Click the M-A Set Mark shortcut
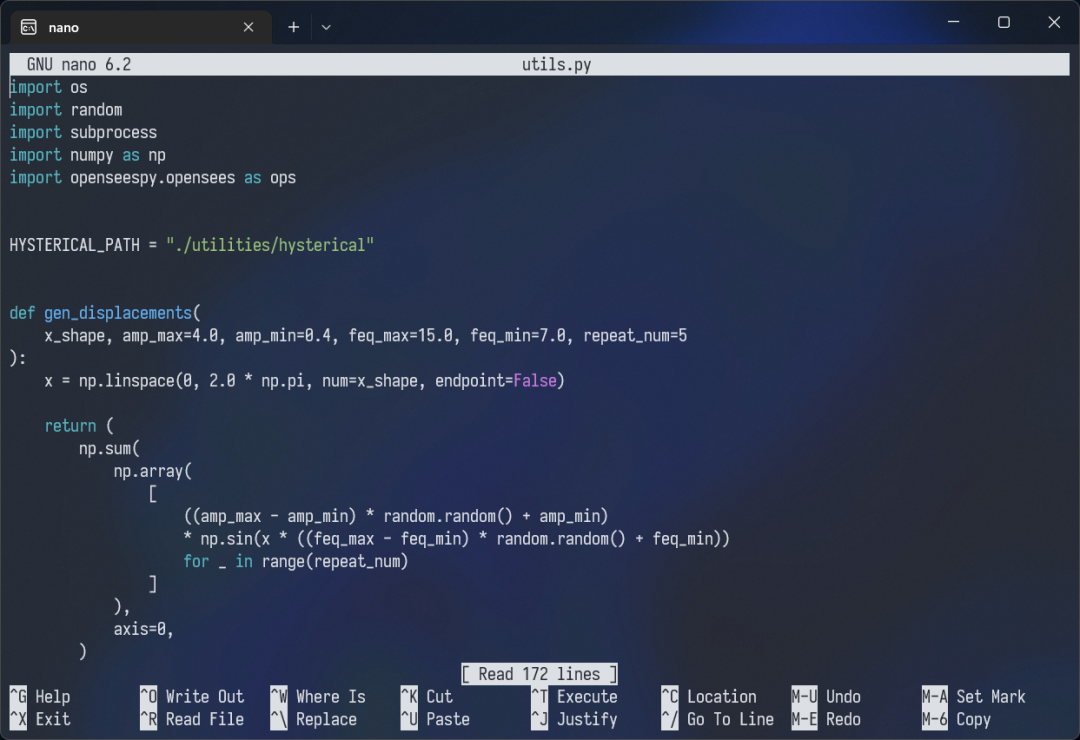This screenshot has height=740, width=1080. [974, 697]
